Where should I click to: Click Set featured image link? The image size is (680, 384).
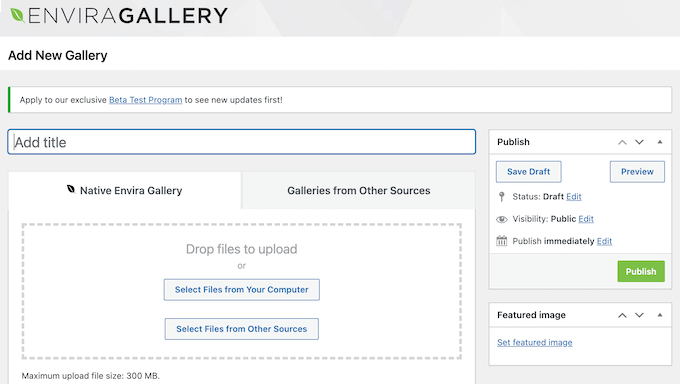click(x=535, y=342)
